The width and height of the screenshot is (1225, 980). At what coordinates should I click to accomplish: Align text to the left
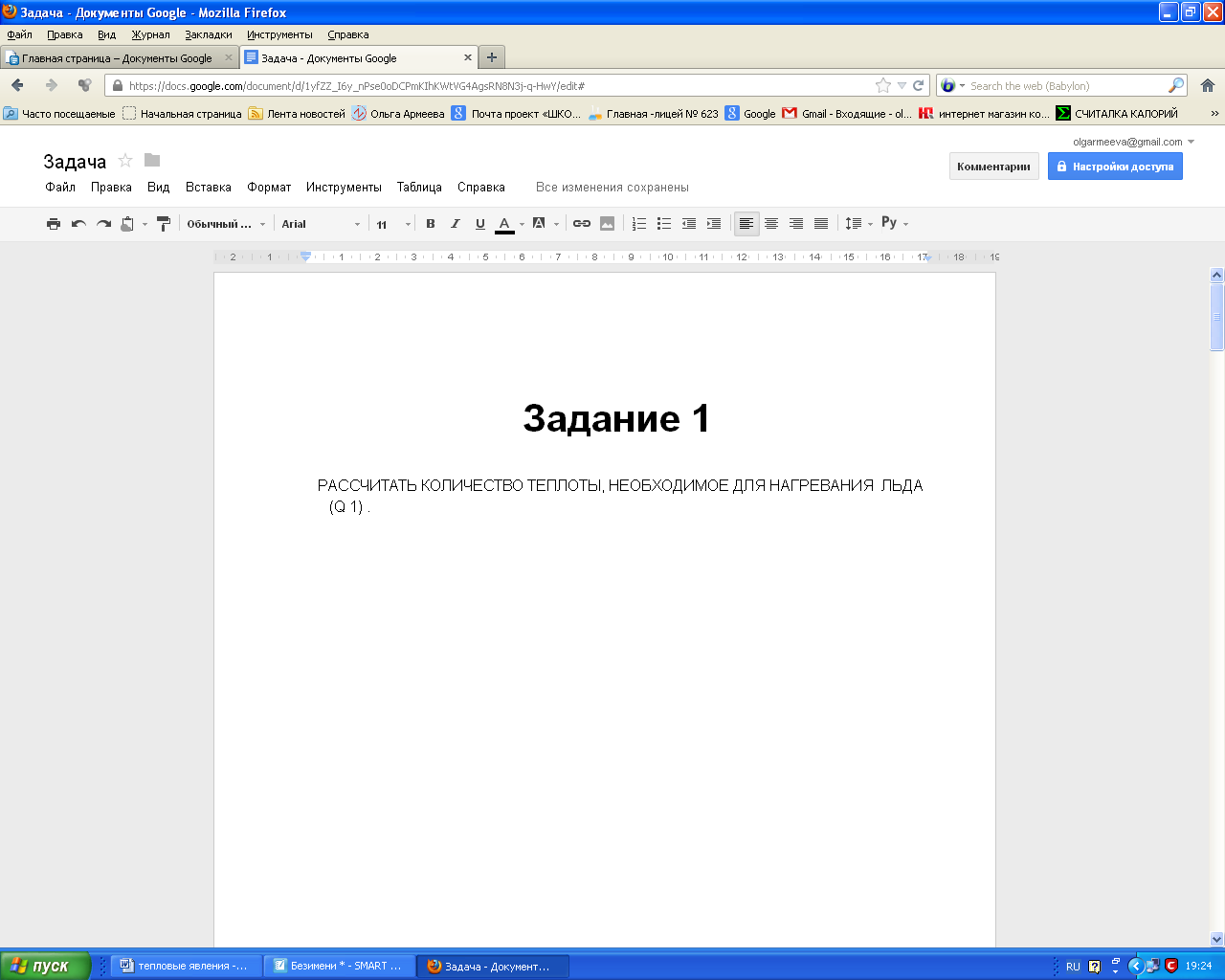click(x=746, y=224)
